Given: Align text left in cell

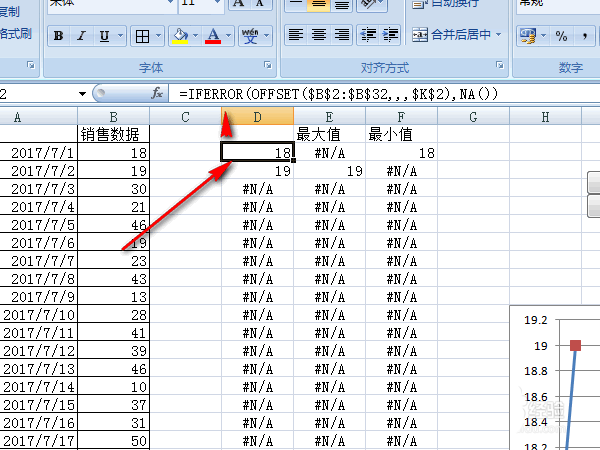Looking at the screenshot, I should (x=296, y=35).
